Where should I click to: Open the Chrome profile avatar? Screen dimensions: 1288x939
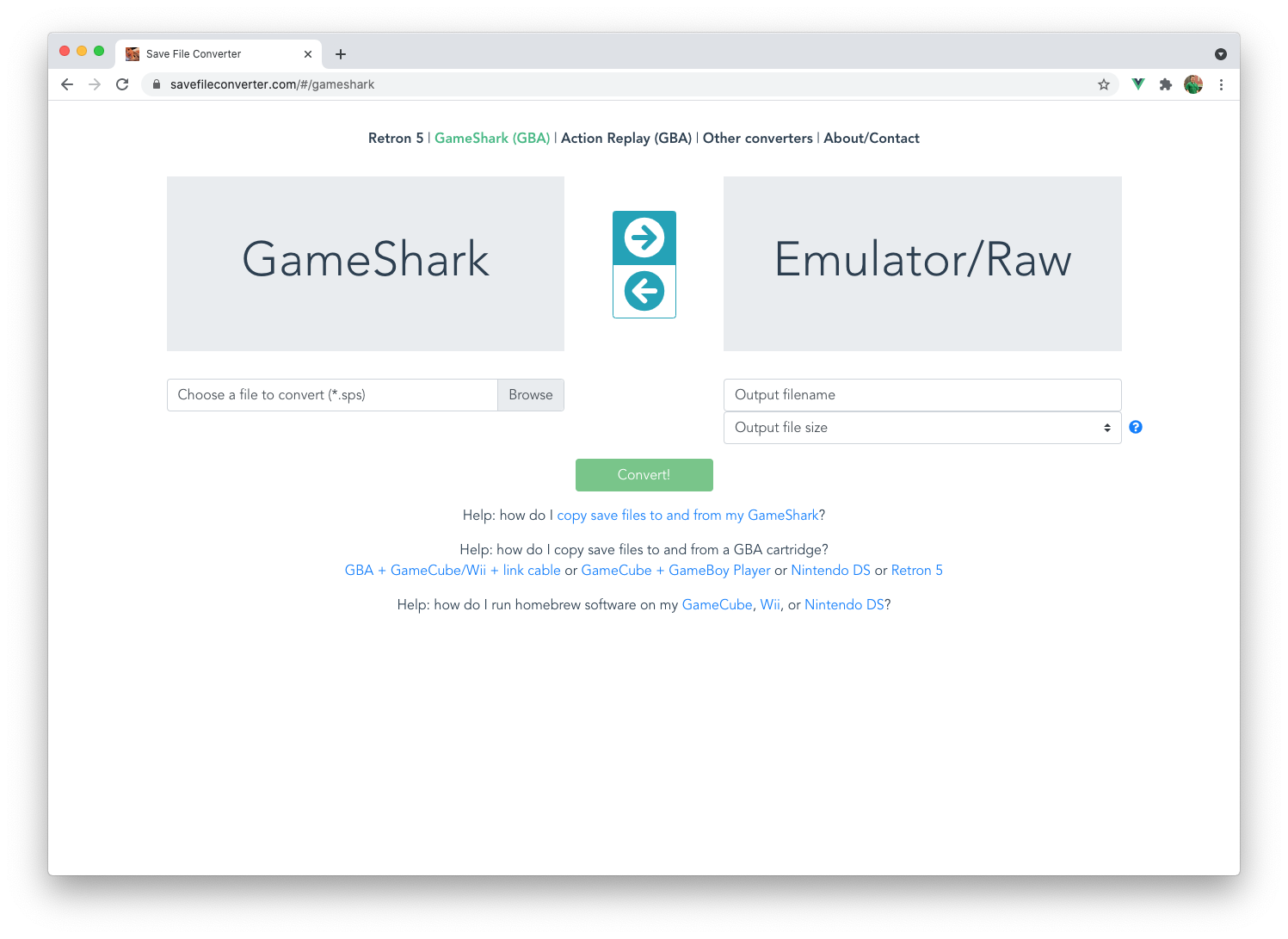(x=1193, y=84)
